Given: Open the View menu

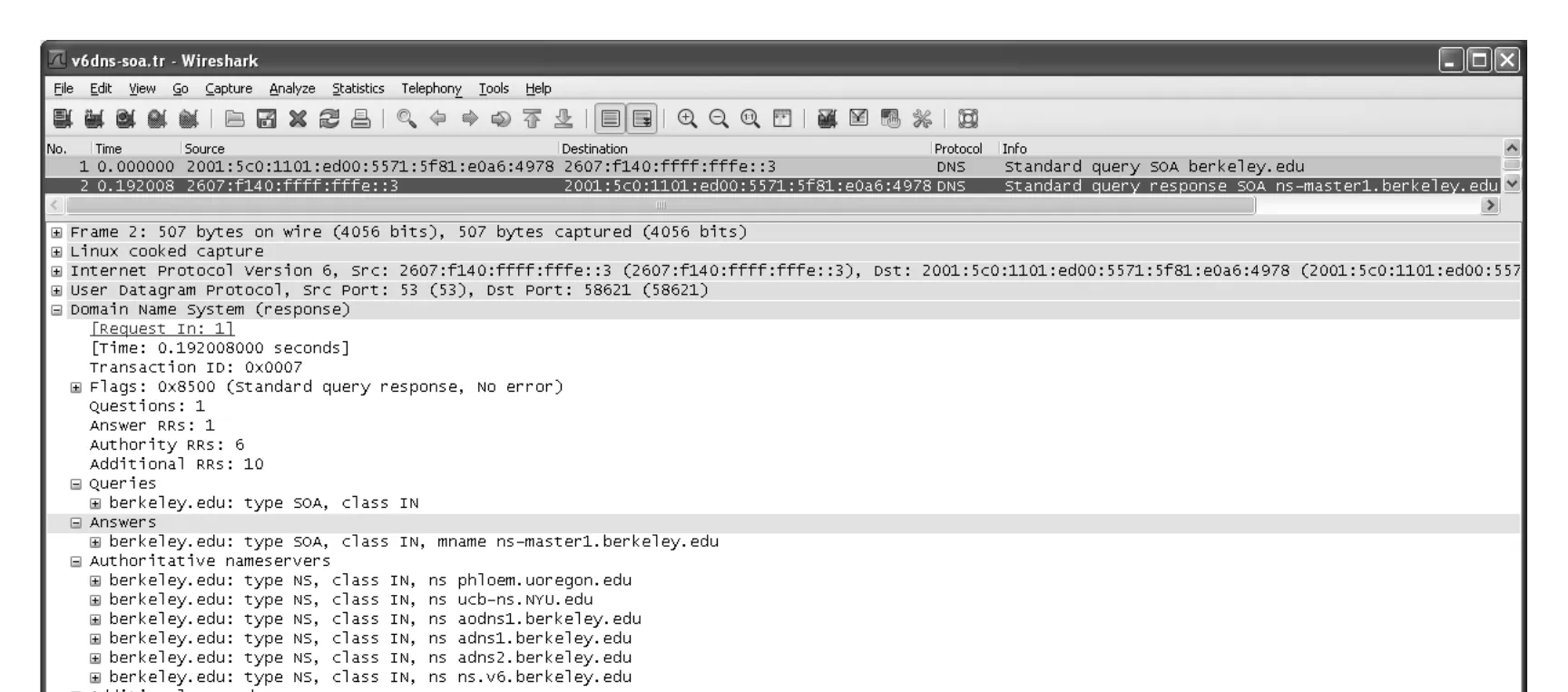Looking at the screenshot, I should [x=142, y=89].
